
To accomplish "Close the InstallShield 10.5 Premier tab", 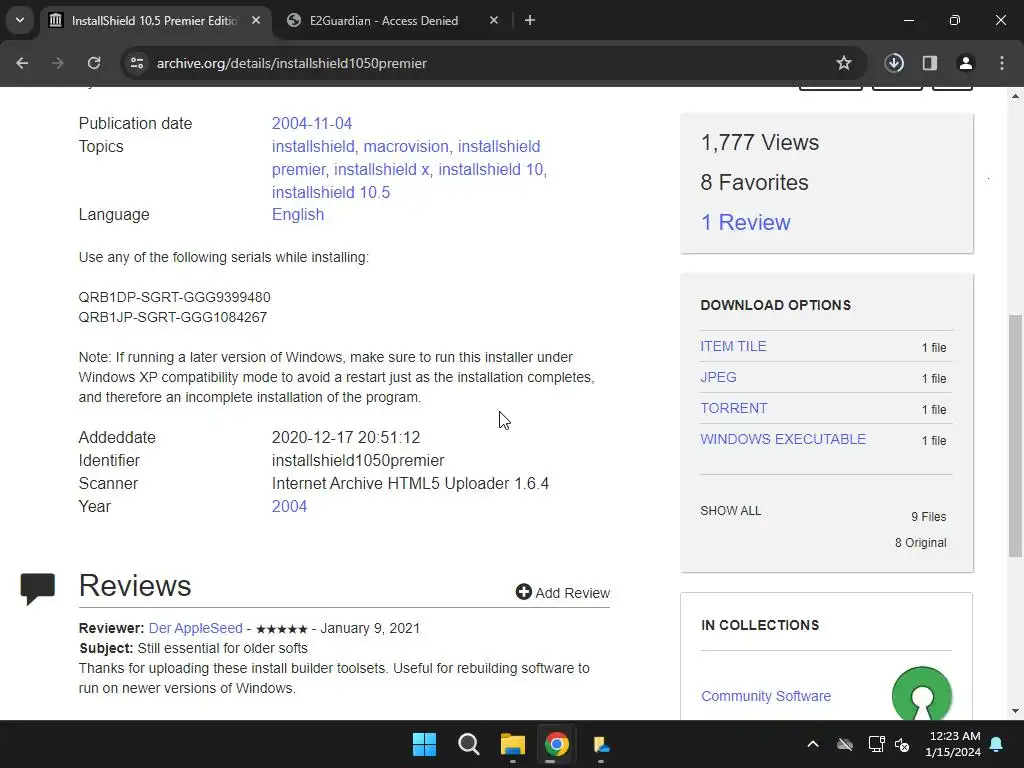I will (256, 20).
